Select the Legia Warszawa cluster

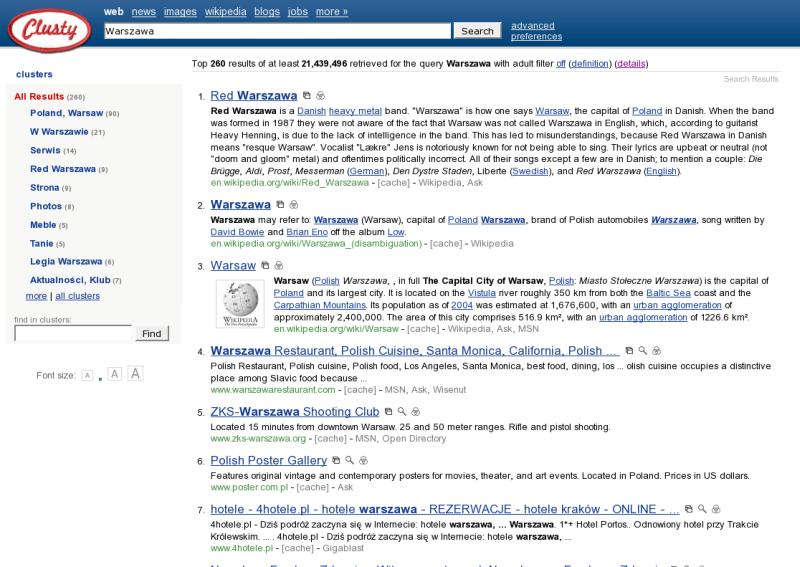pyautogui.click(x=66, y=262)
